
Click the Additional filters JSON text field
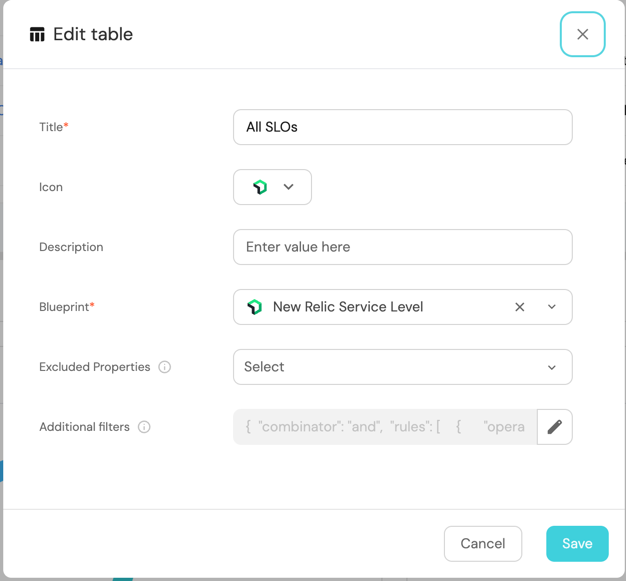(x=385, y=427)
